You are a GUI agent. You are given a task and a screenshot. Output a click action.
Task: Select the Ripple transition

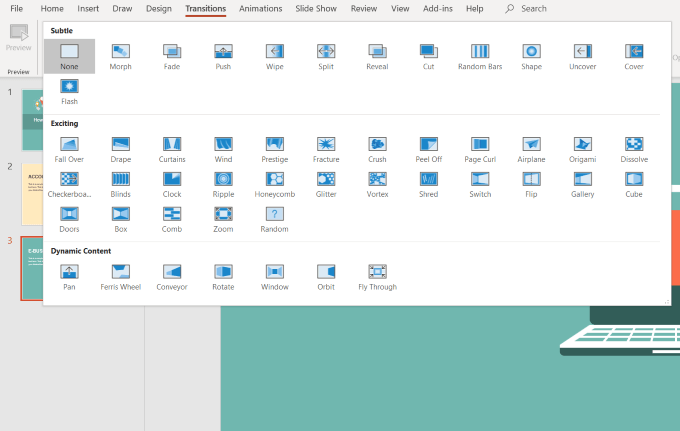[223, 184]
